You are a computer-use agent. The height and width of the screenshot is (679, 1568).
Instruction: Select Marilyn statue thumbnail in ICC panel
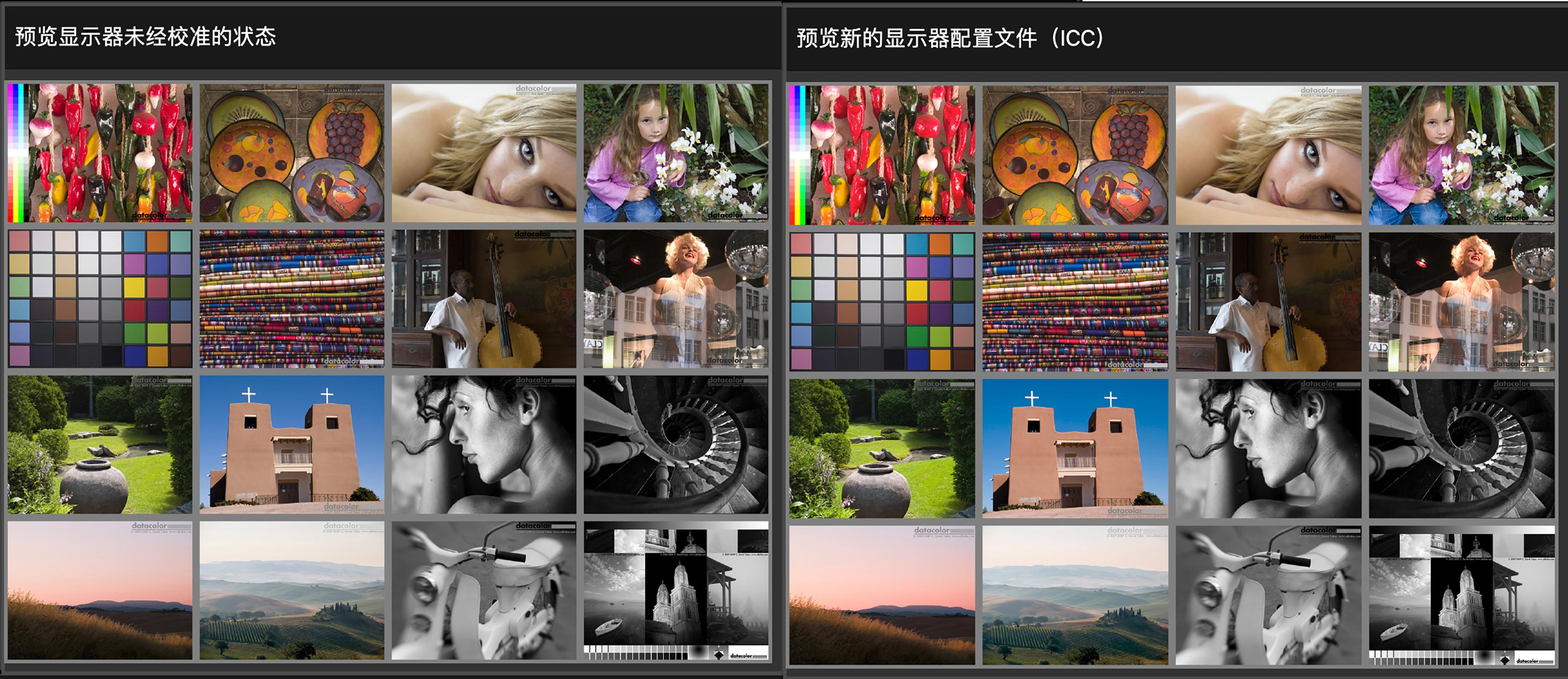click(1461, 302)
